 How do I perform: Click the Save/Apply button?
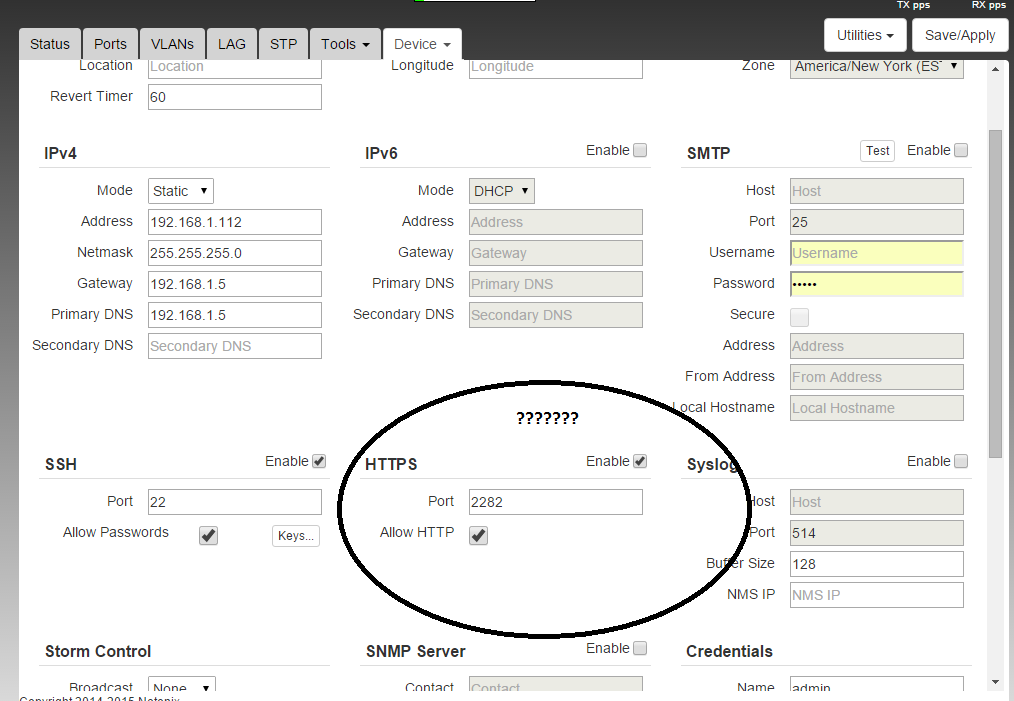point(960,35)
